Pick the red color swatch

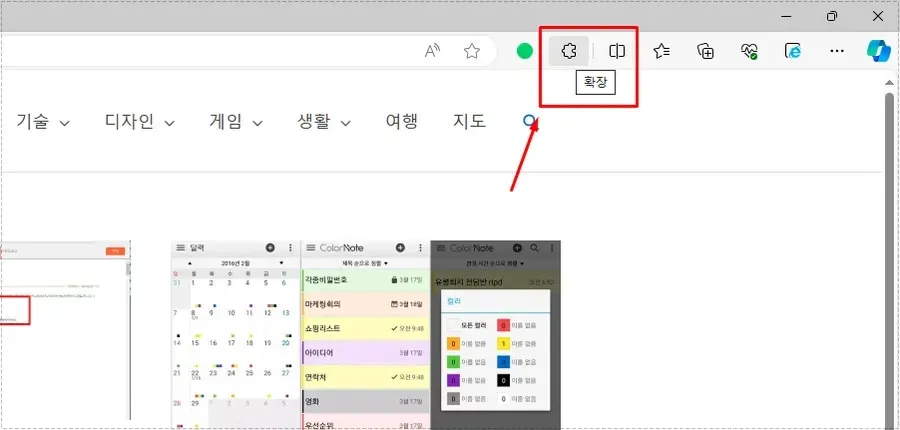coord(503,326)
